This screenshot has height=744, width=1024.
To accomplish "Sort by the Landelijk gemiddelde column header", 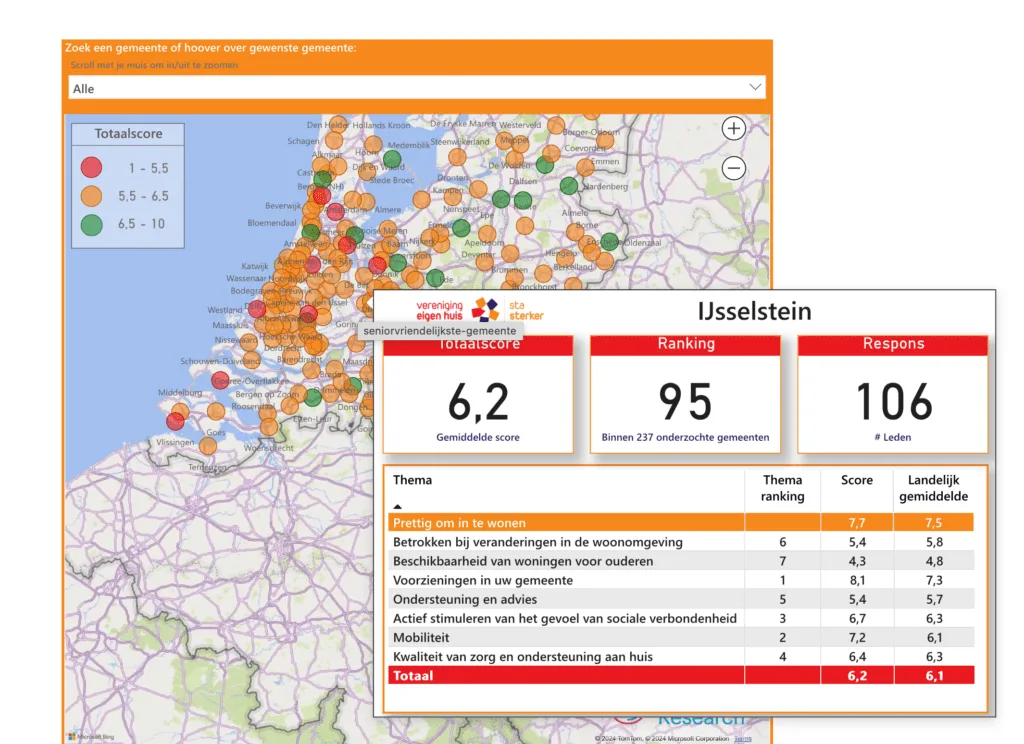I will (933, 488).
